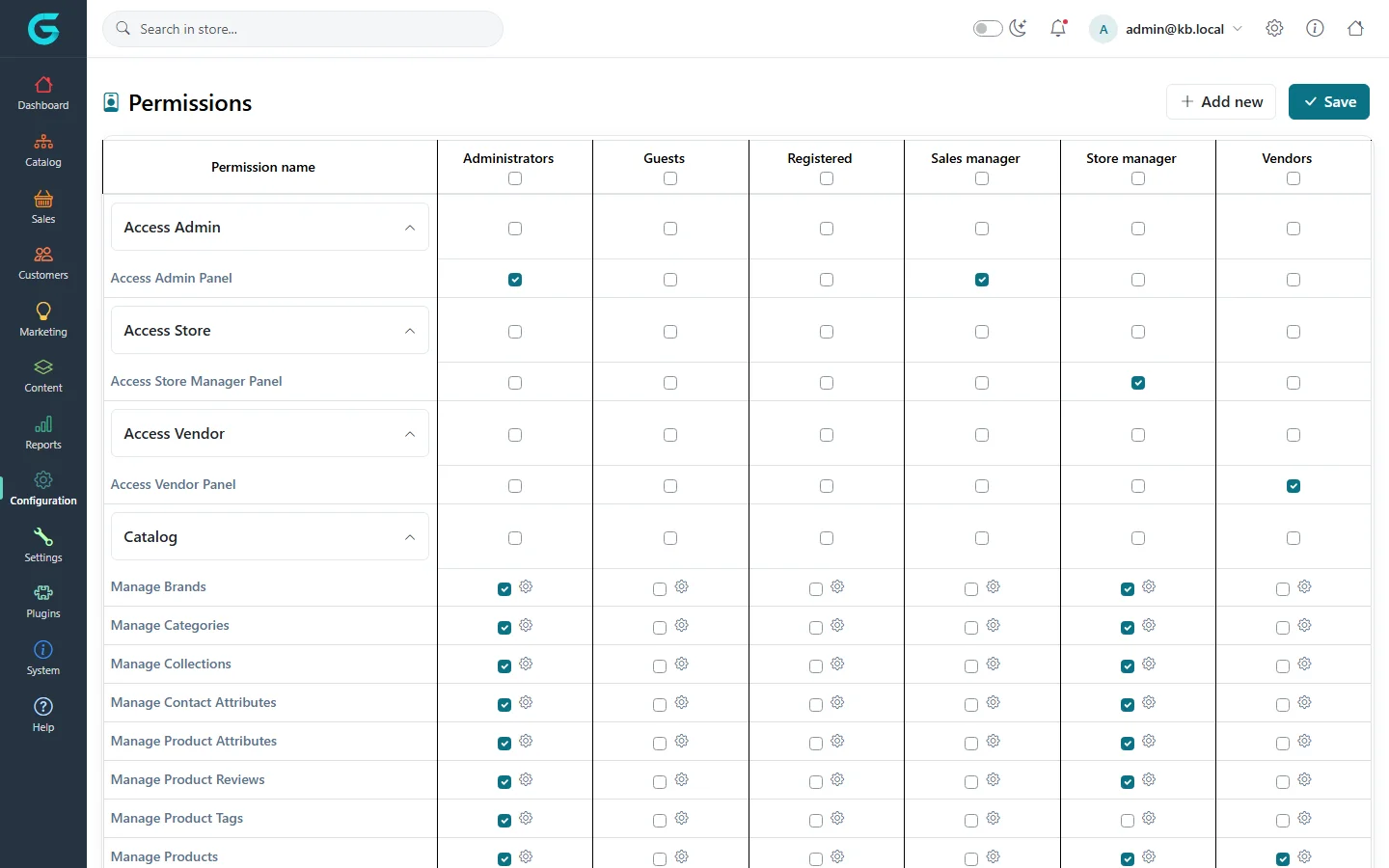Collapse the Access Vendor group
The width and height of the screenshot is (1389, 868).
270,433
